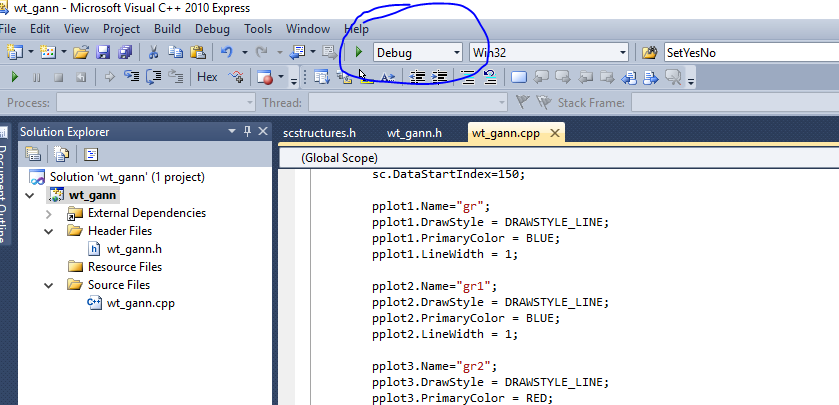Image resolution: width=839 pixels, height=405 pixels.
Task: Click the code line sc.DataStartIndex=150;
Action: (449, 174)
